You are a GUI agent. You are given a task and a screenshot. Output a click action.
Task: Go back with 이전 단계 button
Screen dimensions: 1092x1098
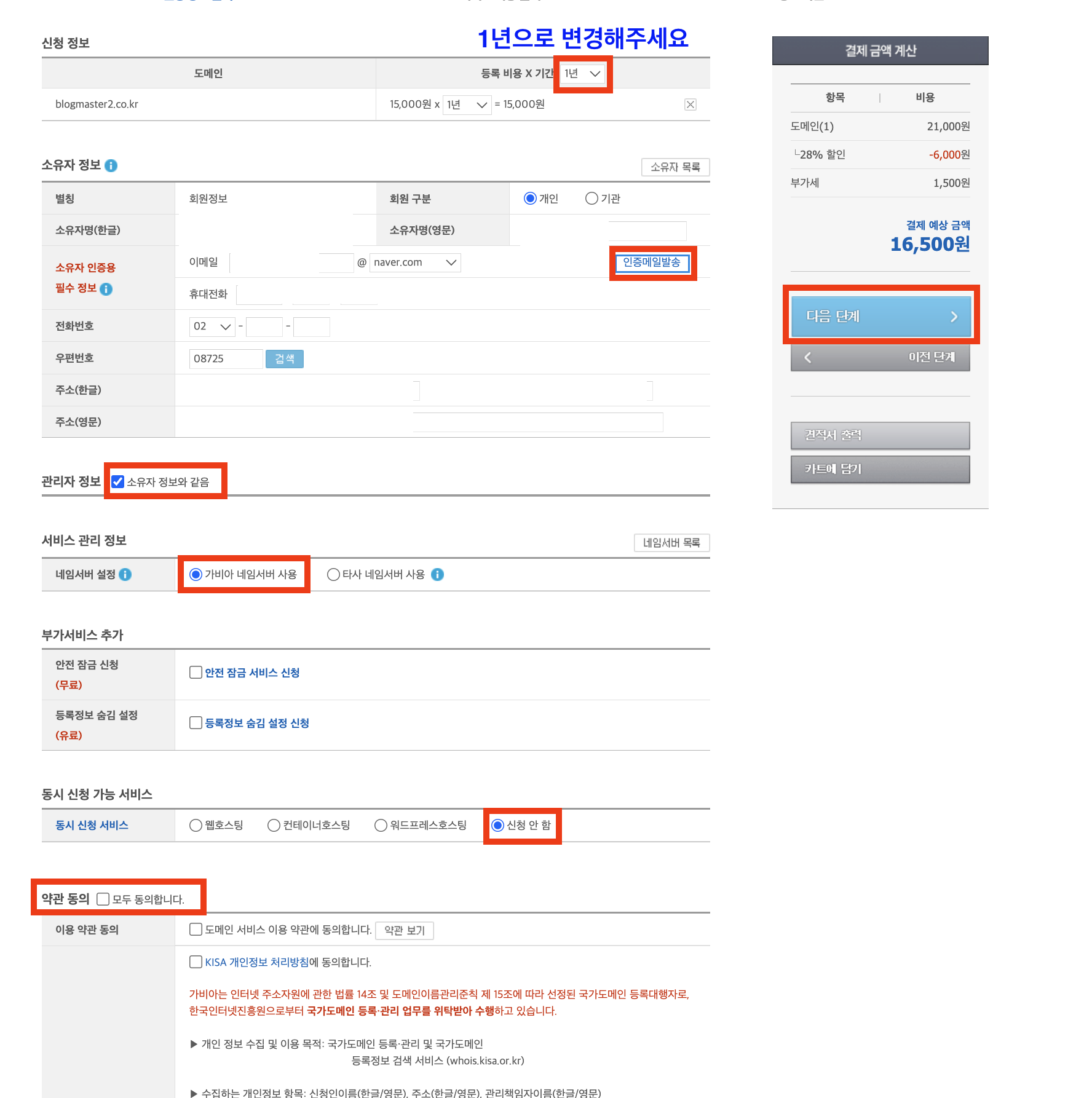click(880, 357)
